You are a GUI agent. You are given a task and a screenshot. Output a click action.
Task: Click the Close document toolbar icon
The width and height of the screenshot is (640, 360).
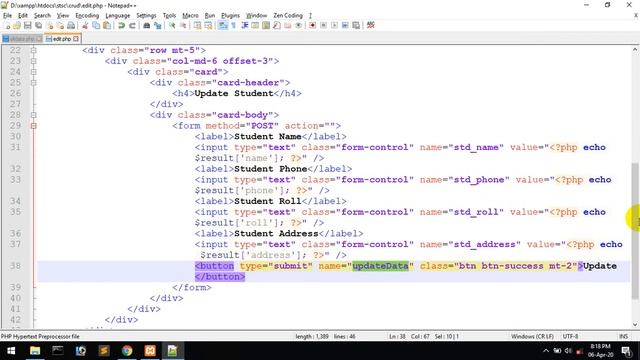click(49, 25)
